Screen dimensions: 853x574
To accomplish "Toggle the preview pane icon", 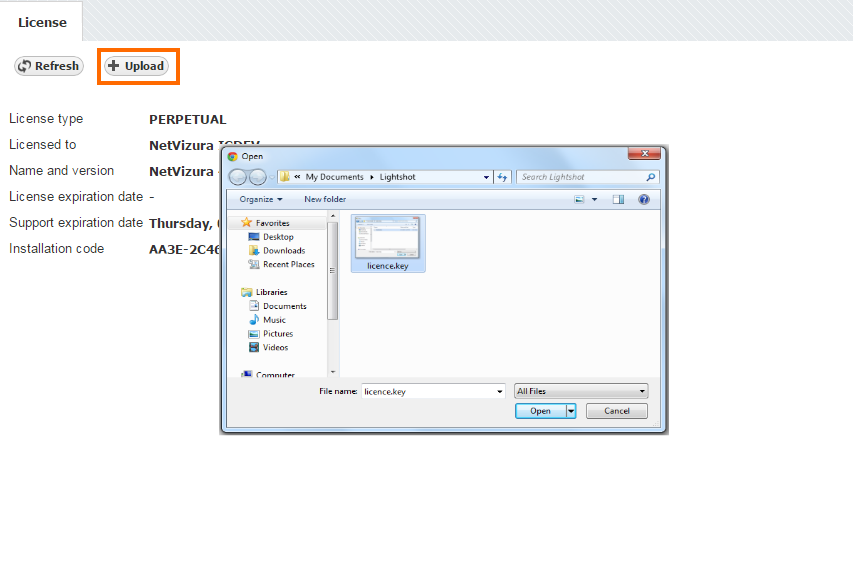I will [x=618, y=199].
